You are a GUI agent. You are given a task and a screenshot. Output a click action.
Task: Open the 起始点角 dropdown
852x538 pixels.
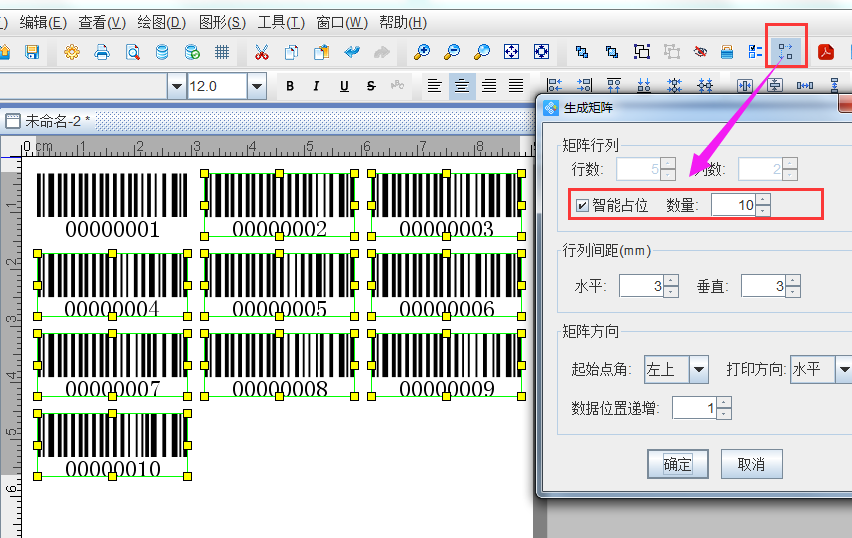click(698, 370)
